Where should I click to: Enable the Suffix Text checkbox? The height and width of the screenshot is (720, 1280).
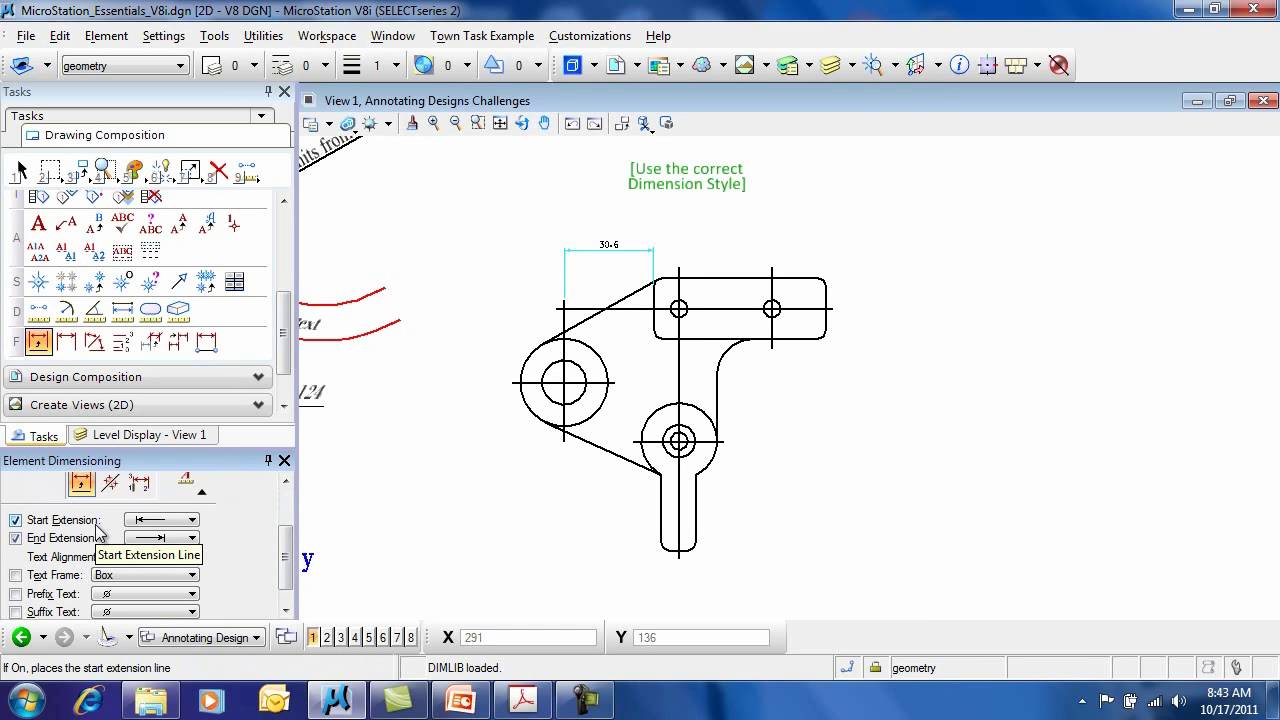[x=15, y=612]
